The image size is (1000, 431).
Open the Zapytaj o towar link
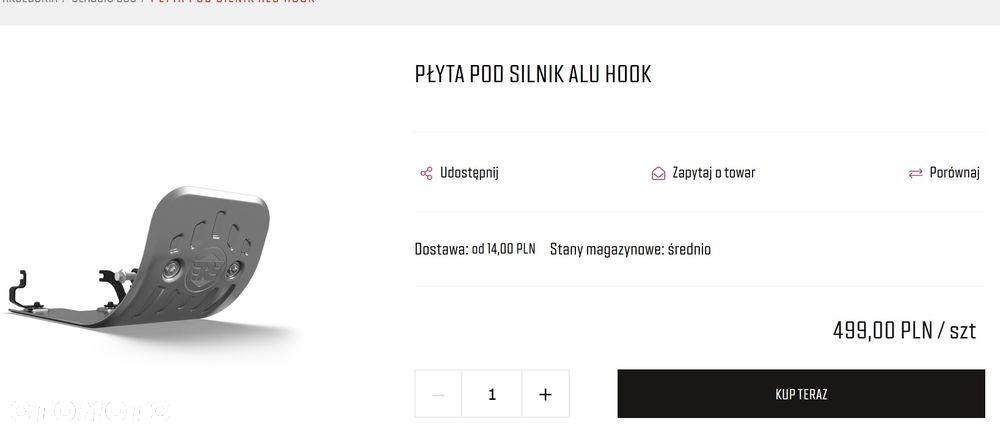coord(713,173)
